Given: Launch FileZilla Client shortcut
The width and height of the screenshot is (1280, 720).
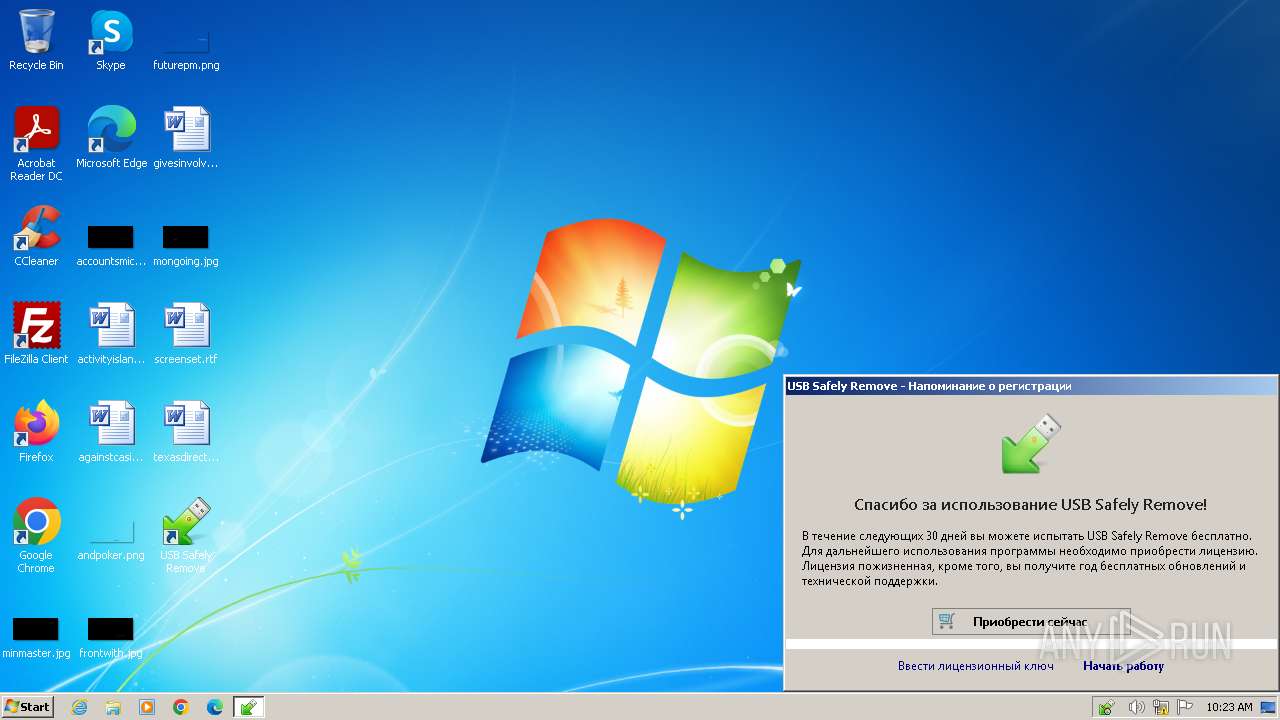Looking at the screenshot, I should pos(36,333).
